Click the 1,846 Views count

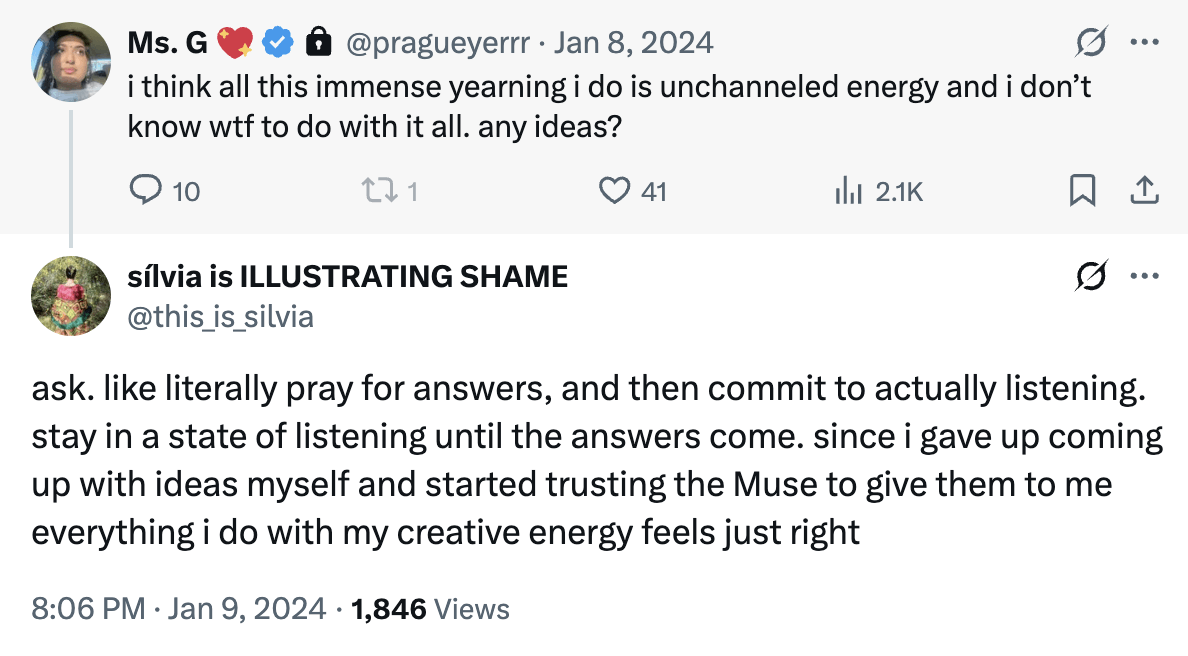click(x=431, y=608)
